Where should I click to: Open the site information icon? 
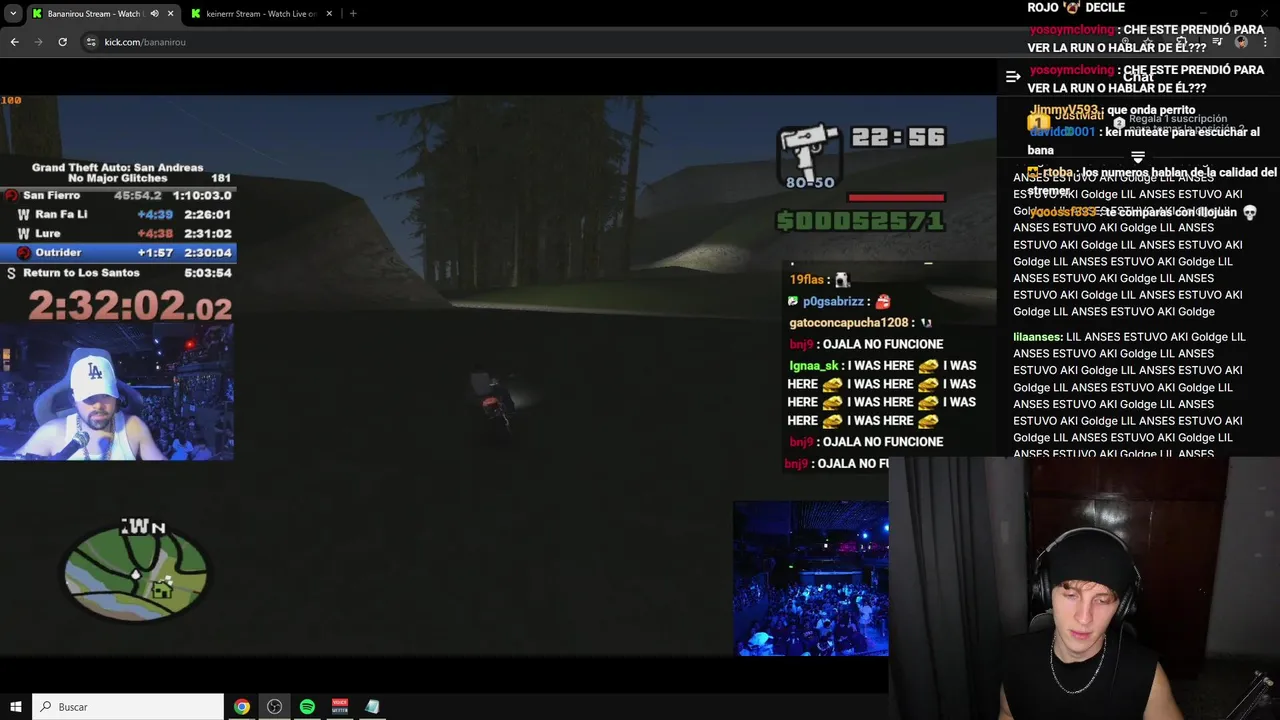click(x=91, y=42)
